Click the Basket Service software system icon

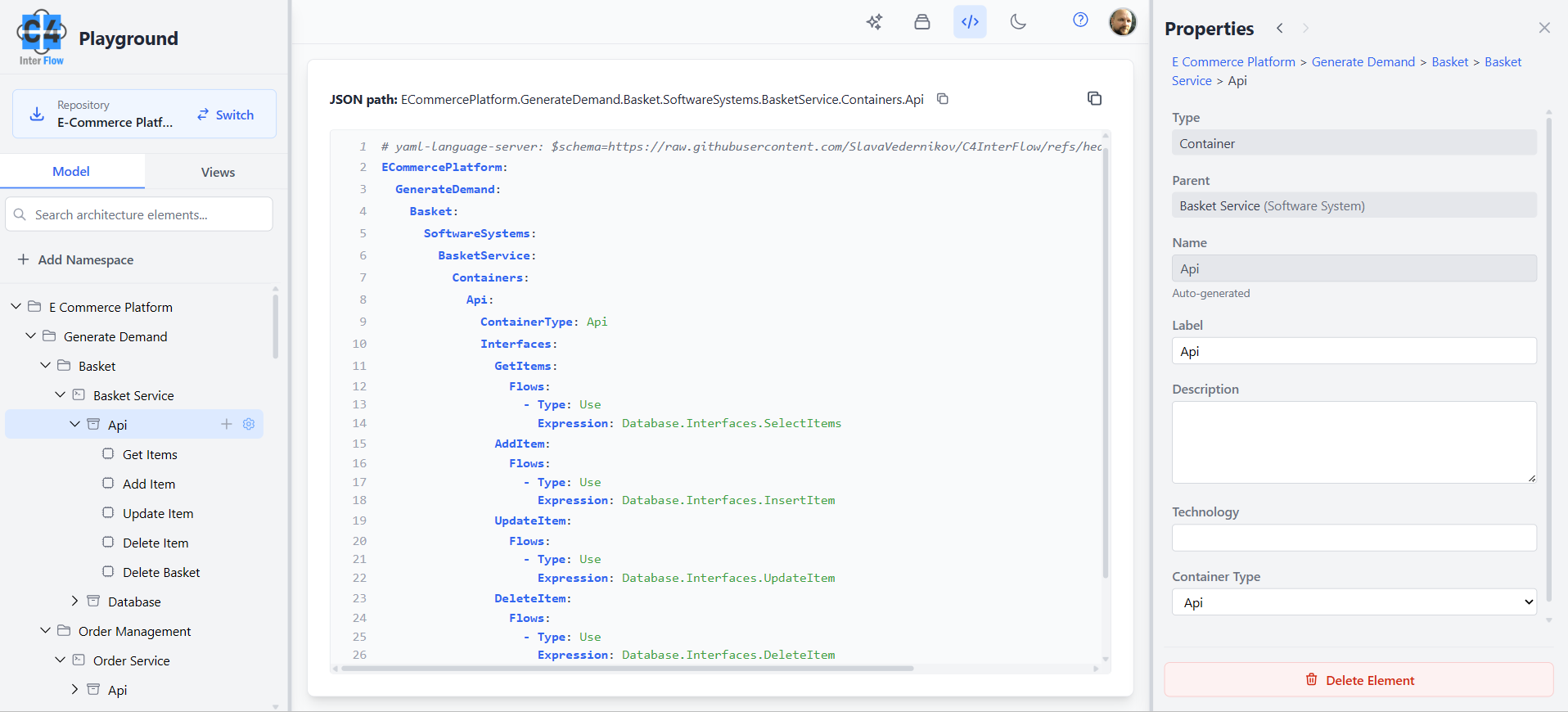(x=79, y=394)
